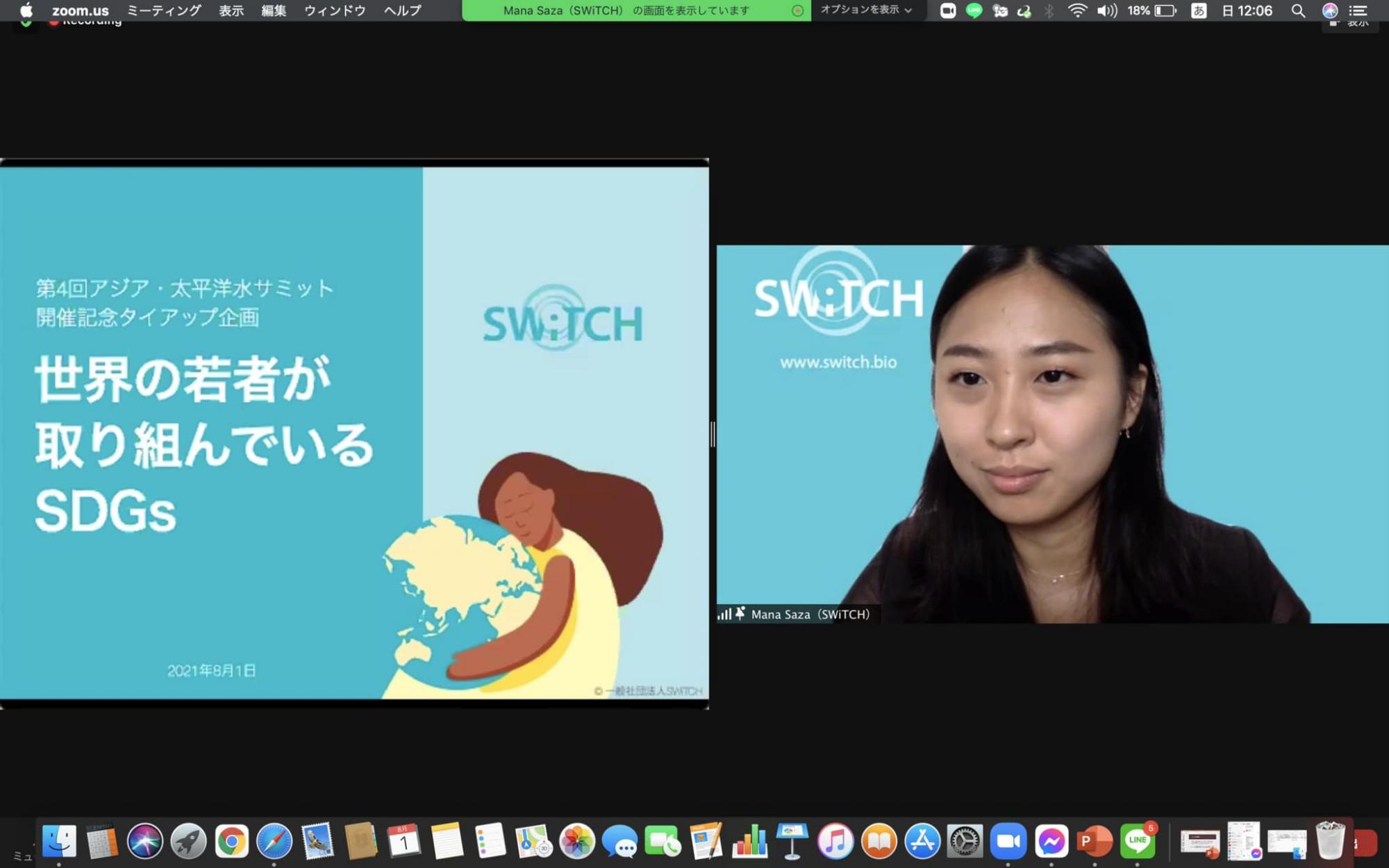Screen dimensions: 1389x868
Task: Click the Zoom camera menu bar icon
Action: coord(947,10)
